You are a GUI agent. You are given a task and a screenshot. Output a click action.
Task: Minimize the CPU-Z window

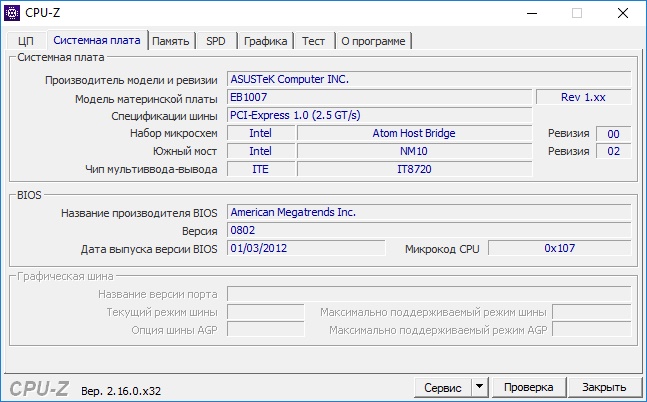point(532,13)
